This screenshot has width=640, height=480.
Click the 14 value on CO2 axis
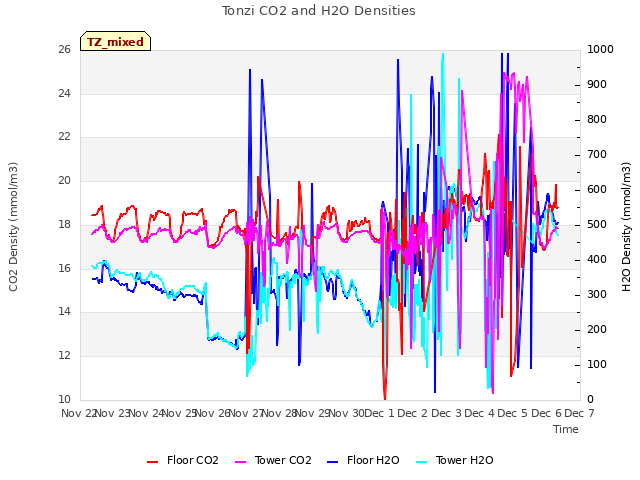click(64, 312)
